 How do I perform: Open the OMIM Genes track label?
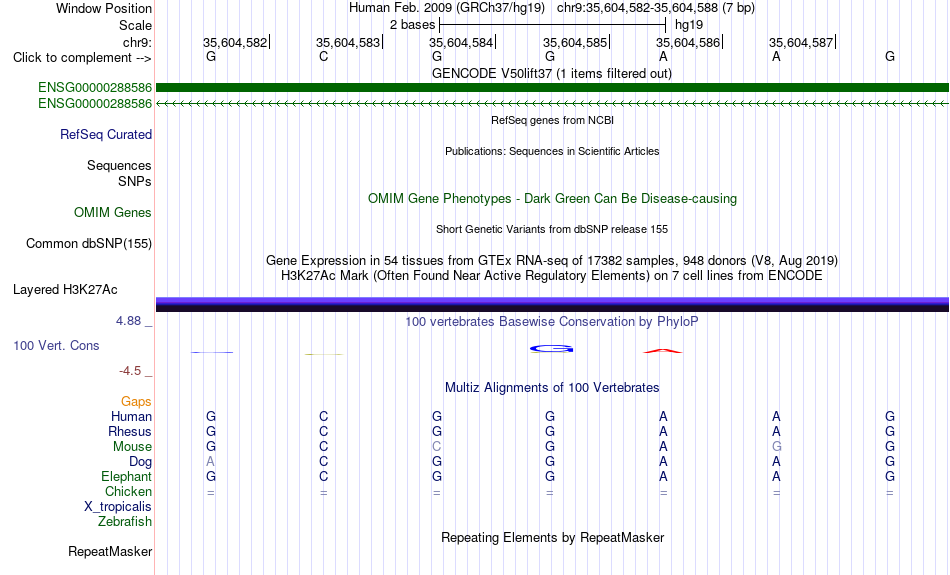tap(113, 213)
